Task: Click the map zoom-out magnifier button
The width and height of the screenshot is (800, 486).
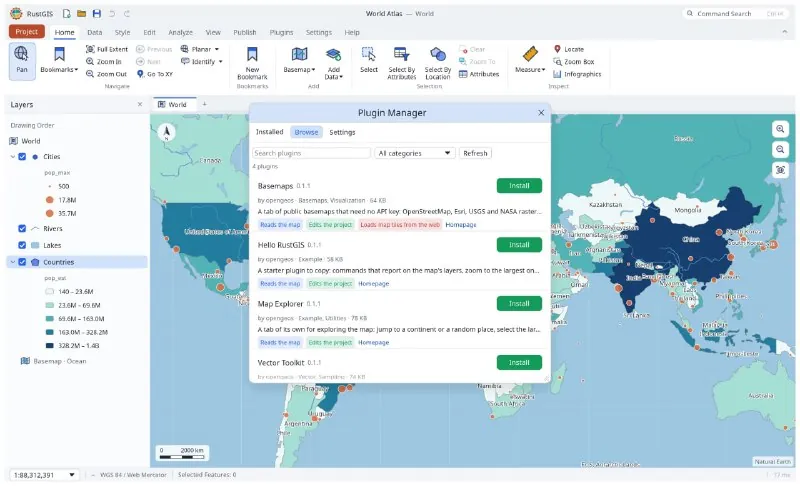Action: pos(780,149)
